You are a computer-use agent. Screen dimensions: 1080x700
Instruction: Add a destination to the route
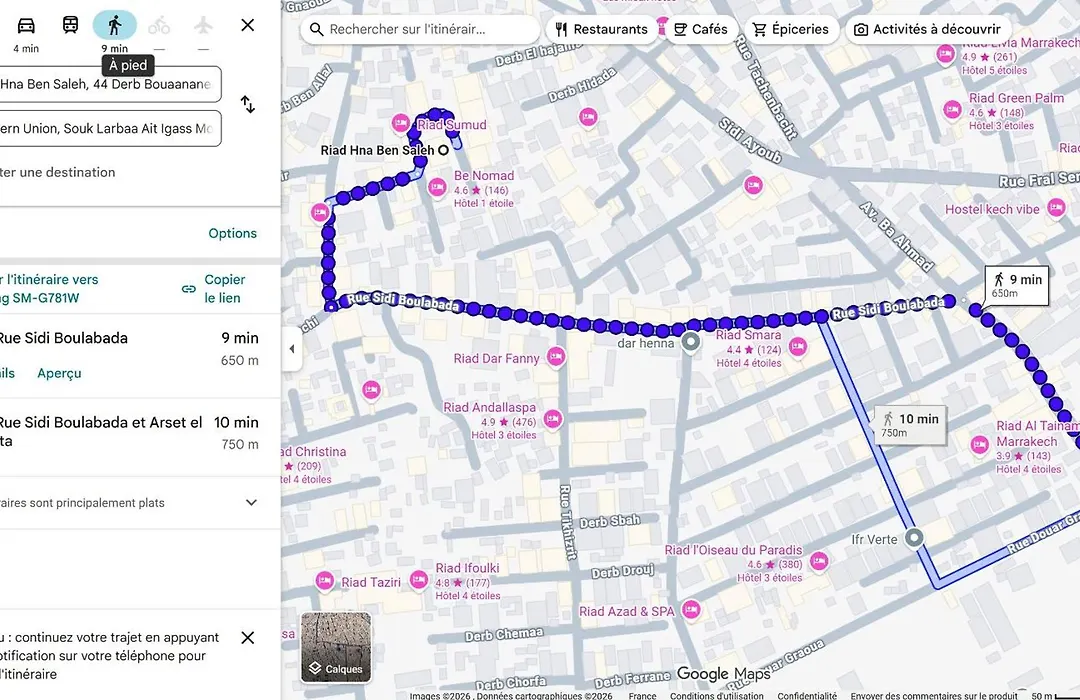(58, 172)
